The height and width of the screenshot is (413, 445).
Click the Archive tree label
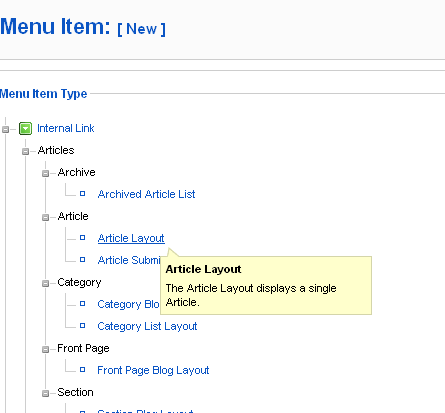[x=76, y=172]
